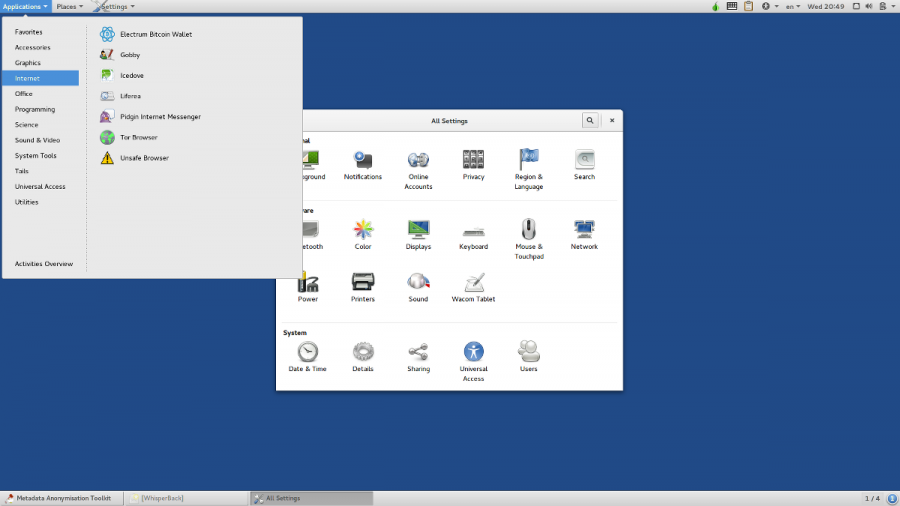This screenshot has height=506, width=900.
Task: Launch Tor Browser from Internet menu
Action: tap(138, 137)
